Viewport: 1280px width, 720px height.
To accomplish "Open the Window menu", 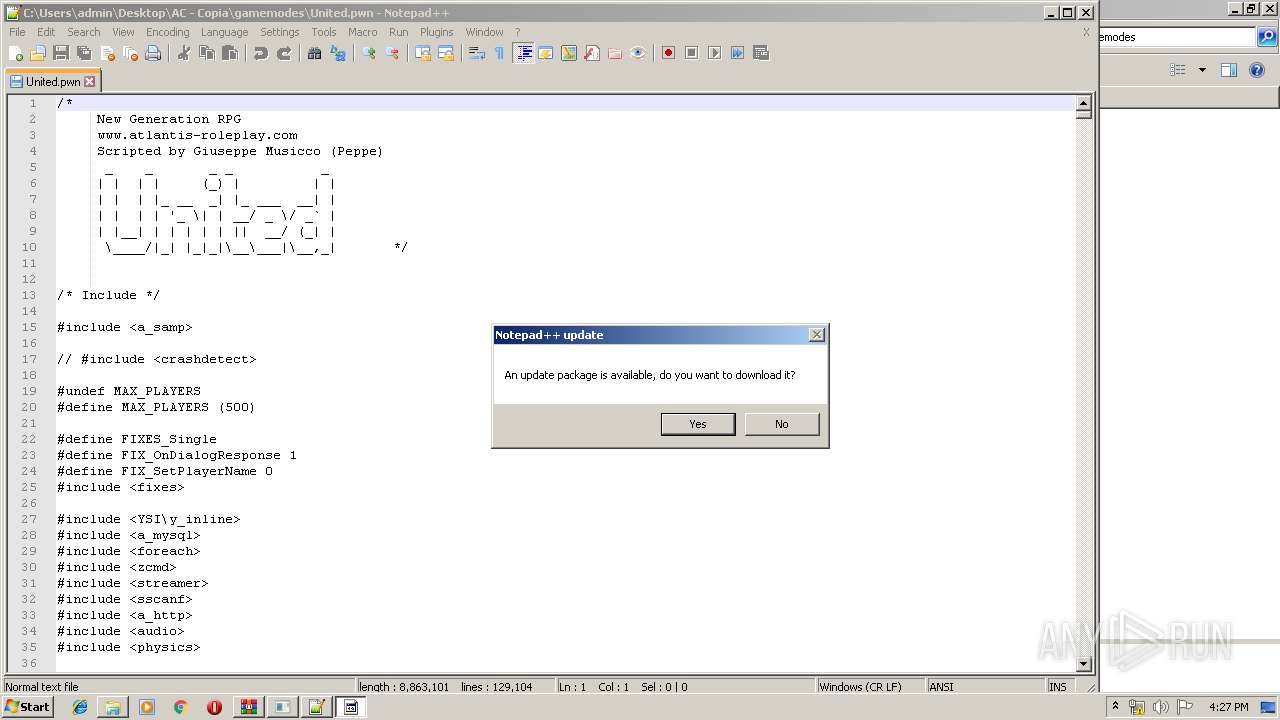I will 484,32.
